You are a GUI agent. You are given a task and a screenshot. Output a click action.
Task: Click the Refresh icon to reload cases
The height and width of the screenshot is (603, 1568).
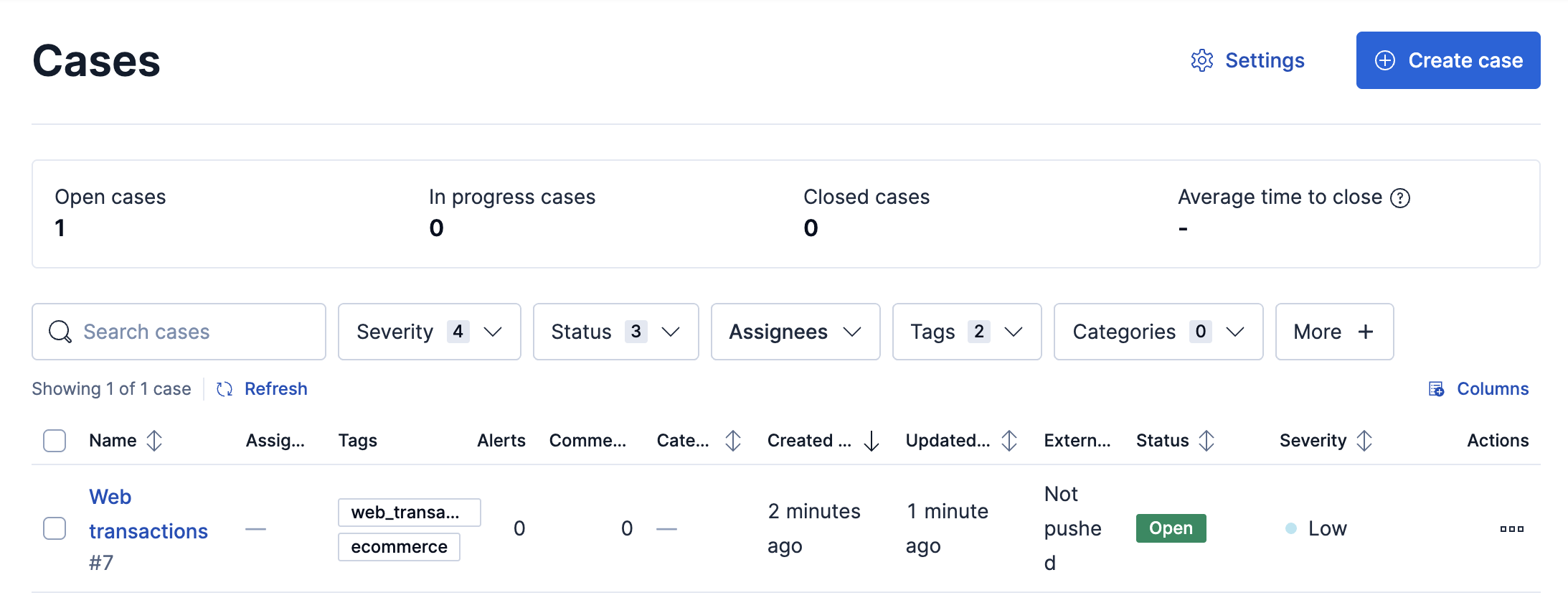(224, 388)
